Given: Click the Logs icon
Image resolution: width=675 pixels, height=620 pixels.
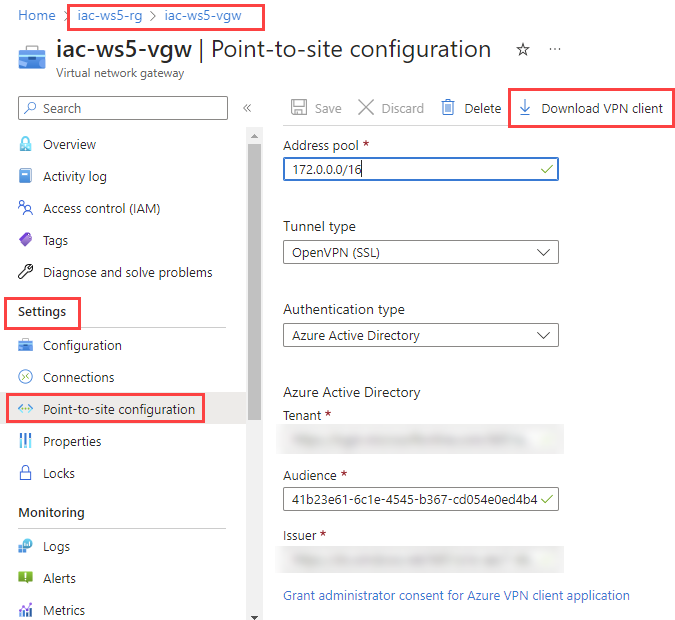Looking at the screenshot, I should click(x=25, y=546).
